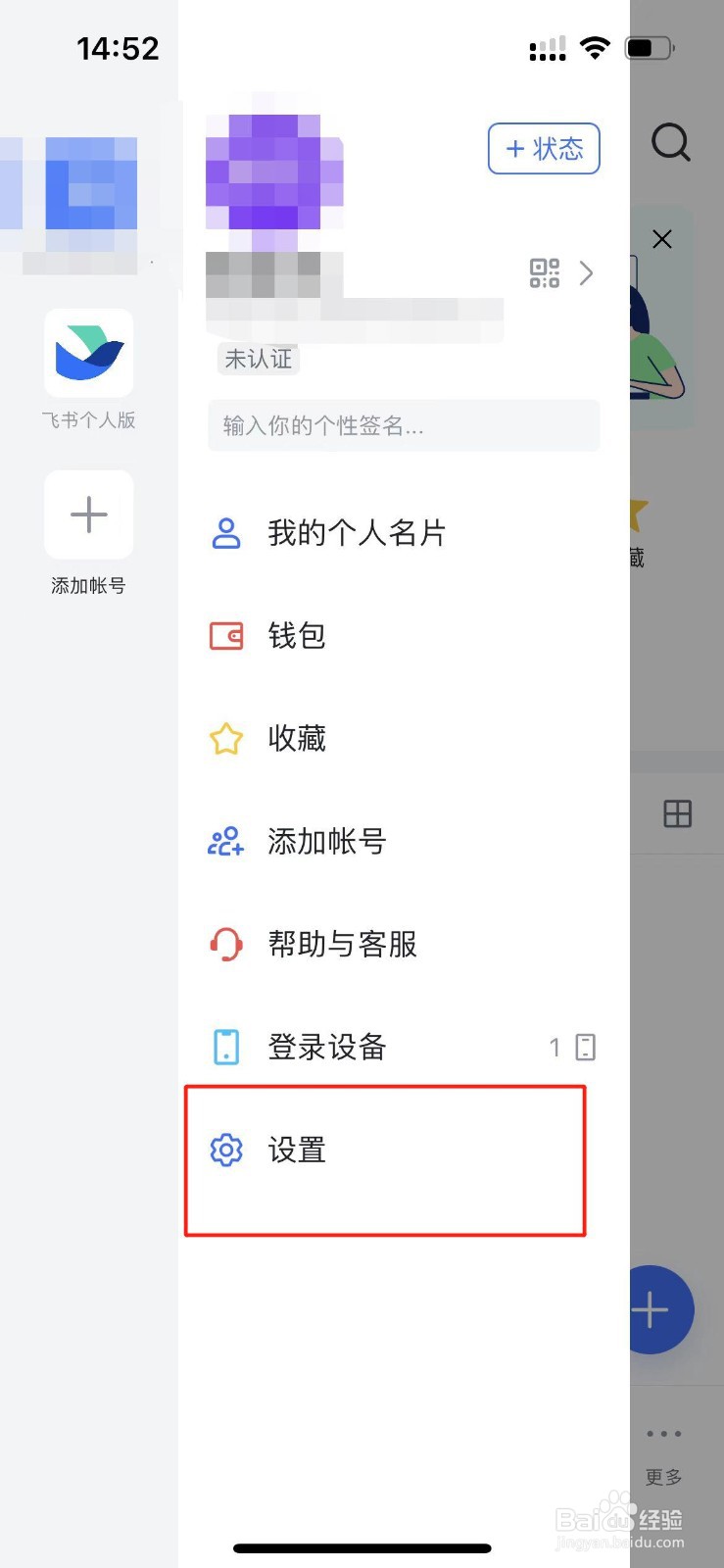Tap the grid layout icon on the right
Viewport: 724px width, 1568px height.
pos(678,813)
